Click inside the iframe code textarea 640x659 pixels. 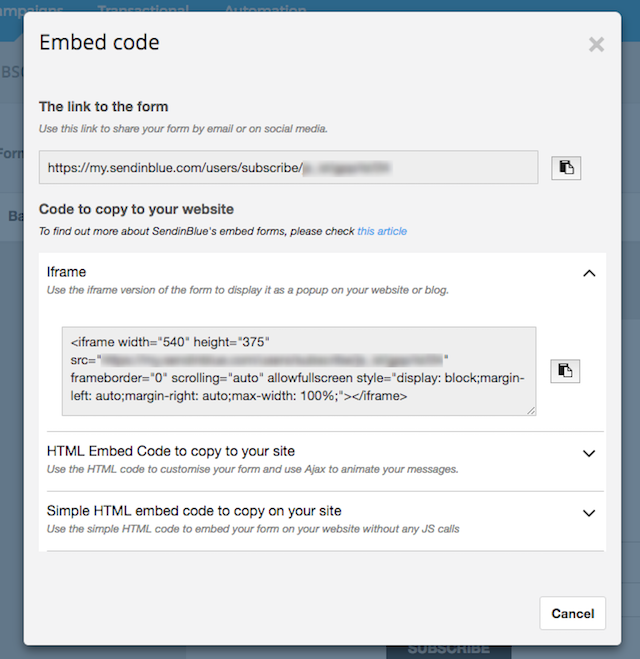(x=299, y=371)
